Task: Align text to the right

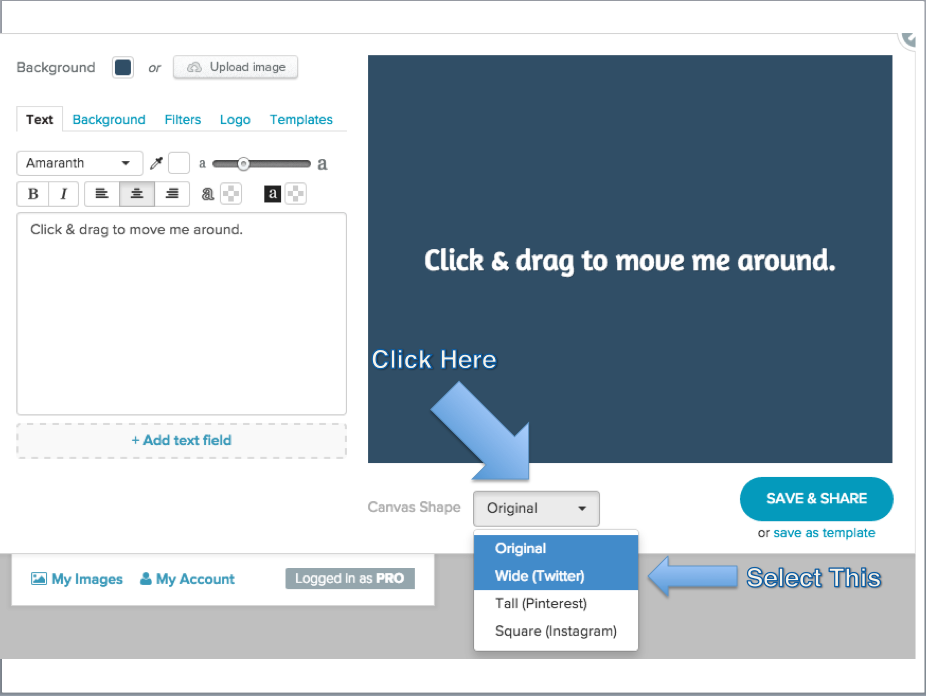Action: 172,194
